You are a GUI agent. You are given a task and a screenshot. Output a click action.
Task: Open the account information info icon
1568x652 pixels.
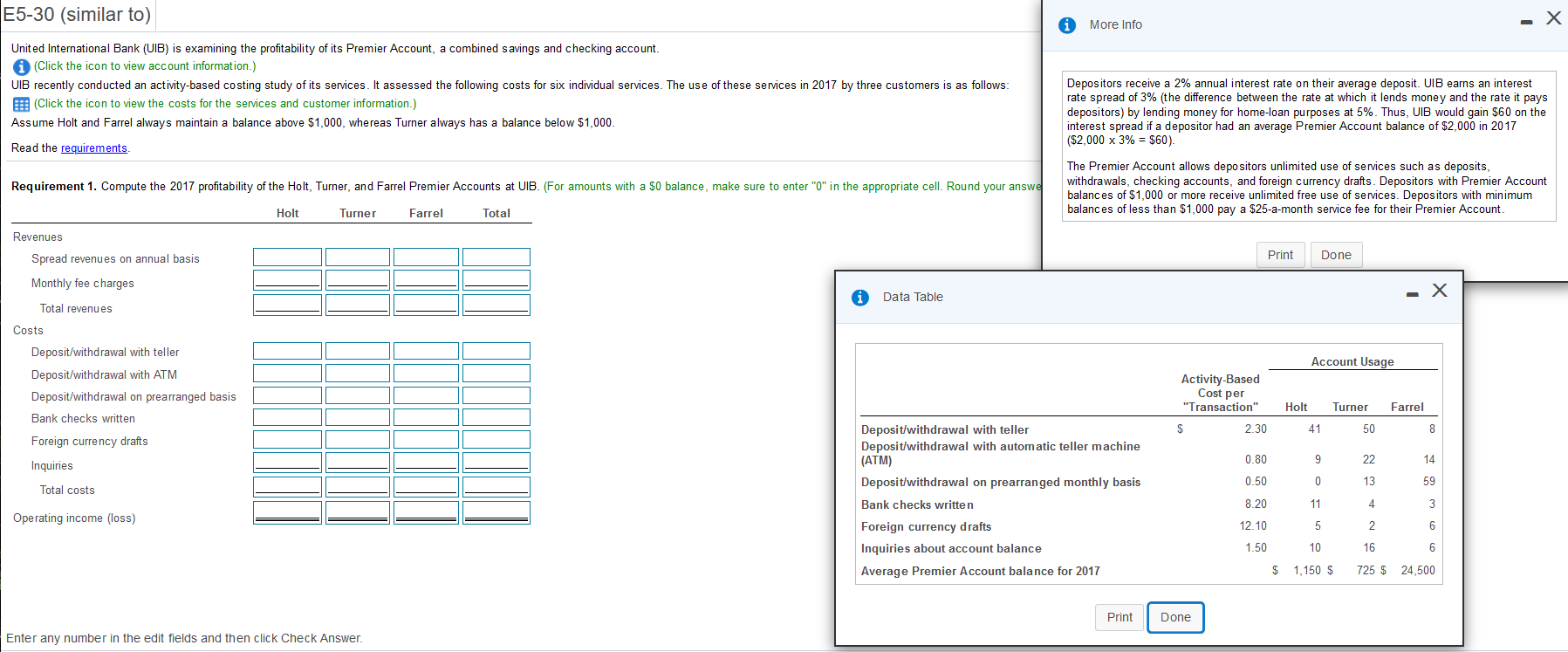tap(21, 66)
